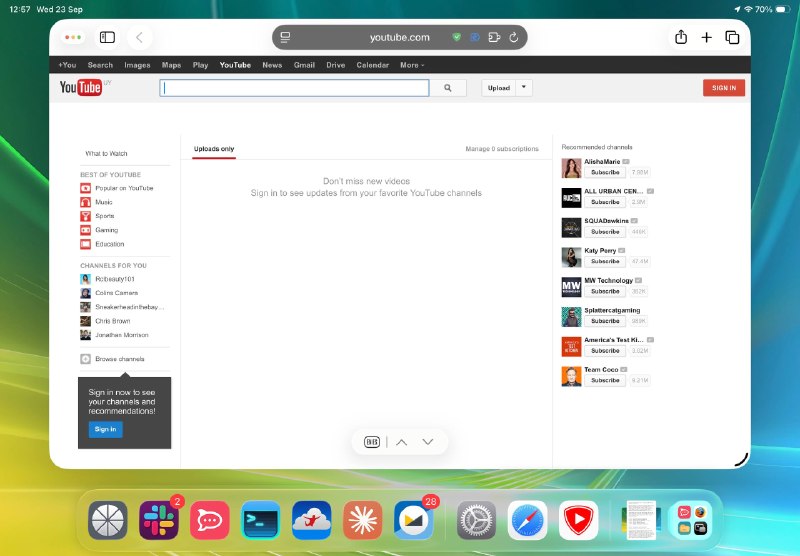Subscribe to MW Technology channel
800x556 pixels.
point(605,291)
